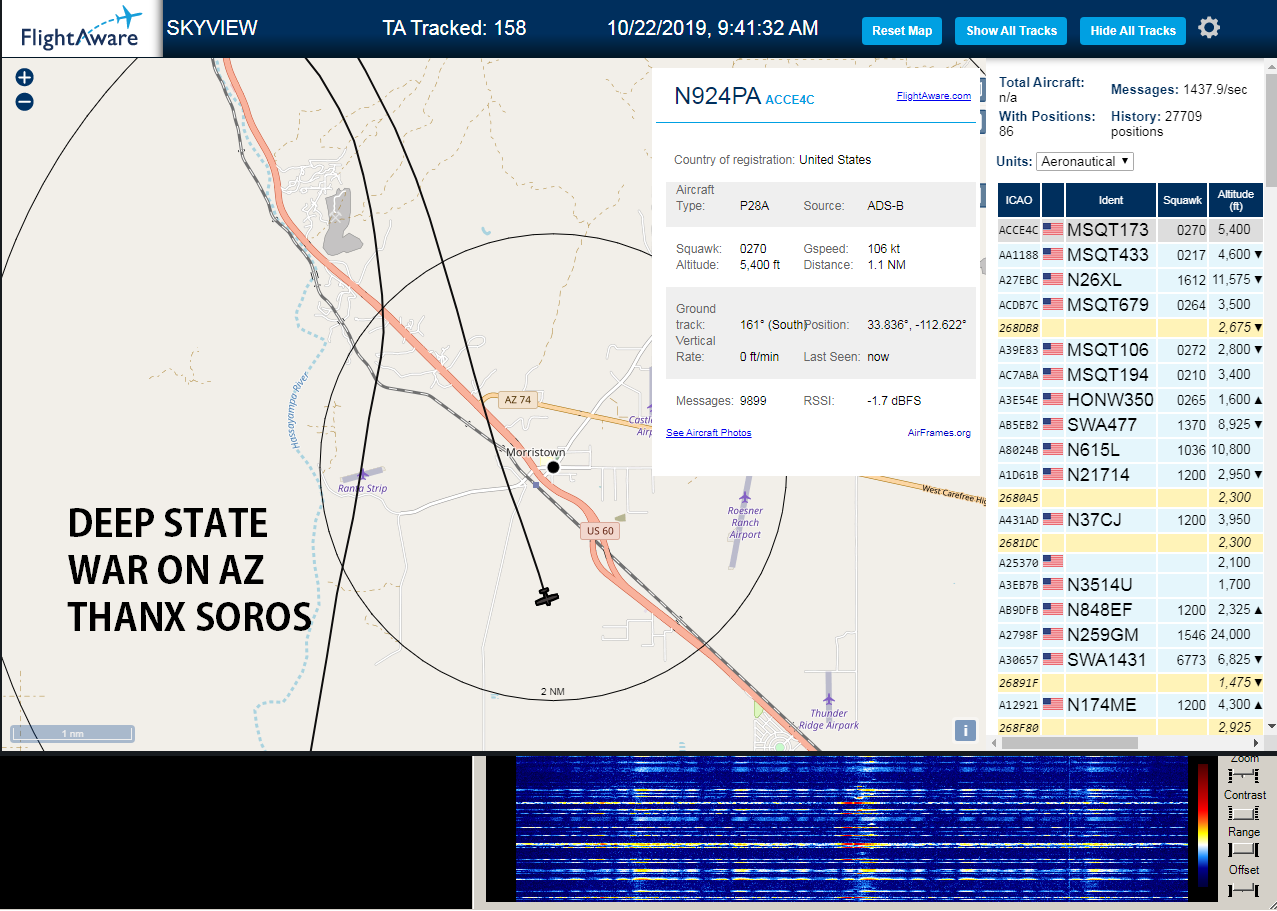Open the FlightAware.com link in aircraft panel

(934, 96)
